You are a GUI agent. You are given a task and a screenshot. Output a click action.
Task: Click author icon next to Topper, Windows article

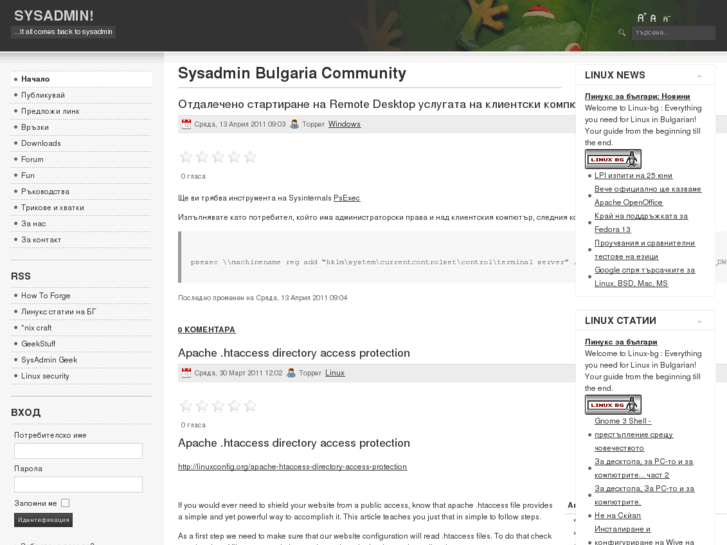click(294, 124)
